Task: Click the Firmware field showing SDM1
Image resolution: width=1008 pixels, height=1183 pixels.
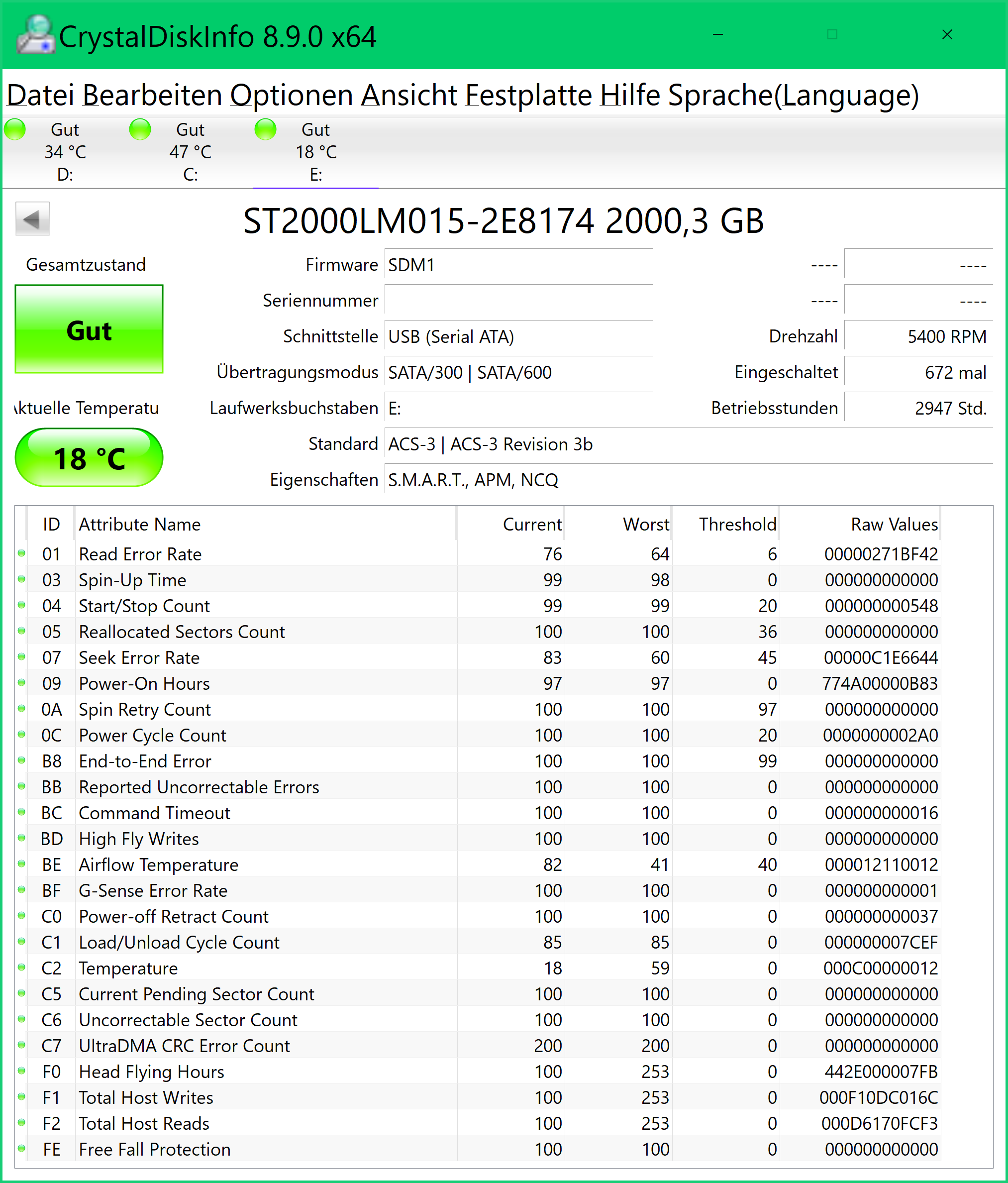Action: (x=518, y=264)
